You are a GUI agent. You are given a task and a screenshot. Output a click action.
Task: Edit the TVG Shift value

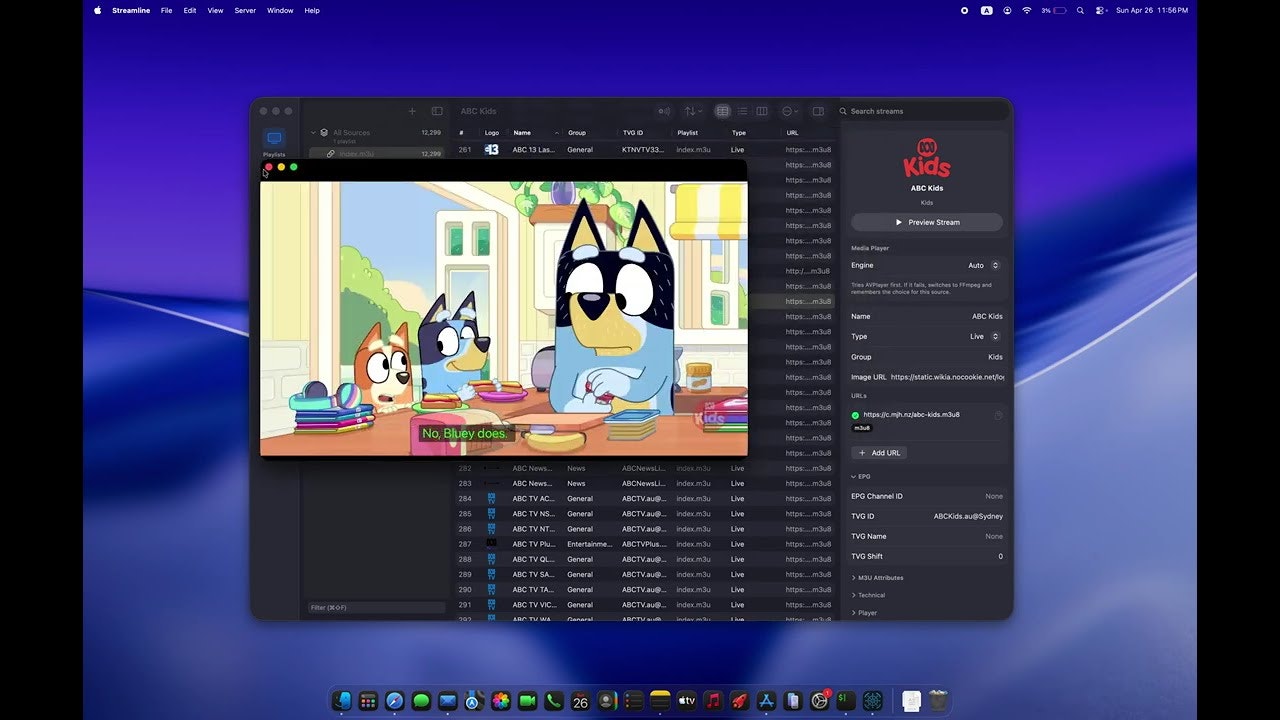click(x=1000, y=556)
